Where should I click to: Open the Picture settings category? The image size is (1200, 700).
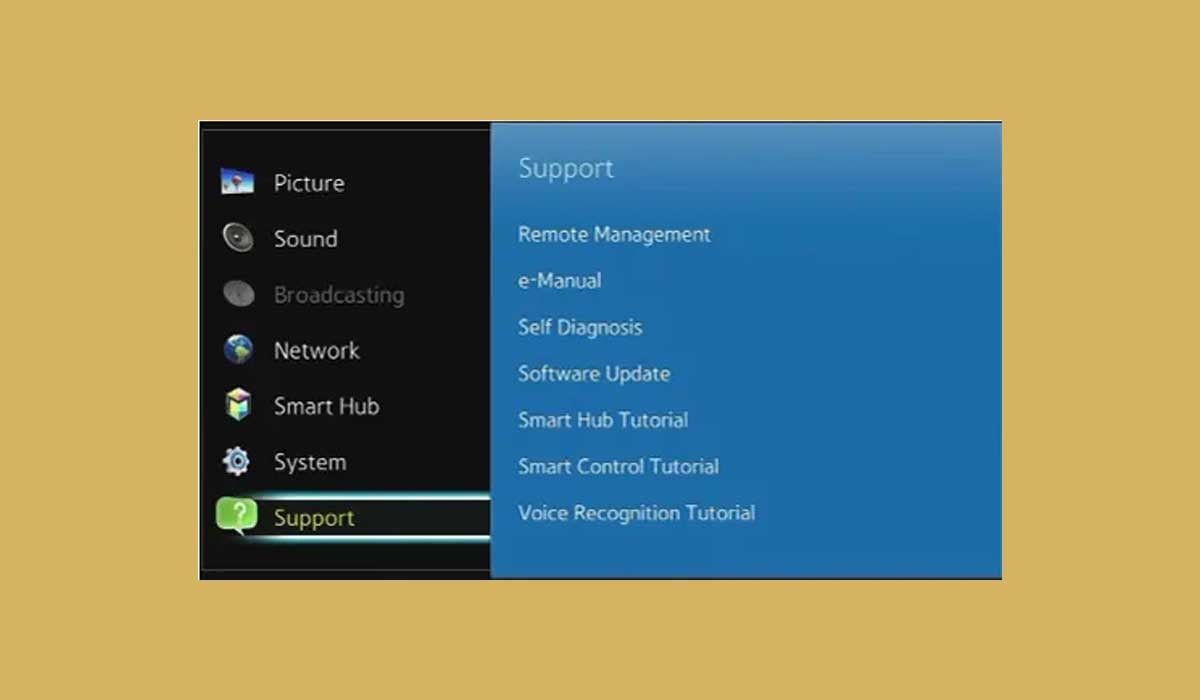pos(309,183)
